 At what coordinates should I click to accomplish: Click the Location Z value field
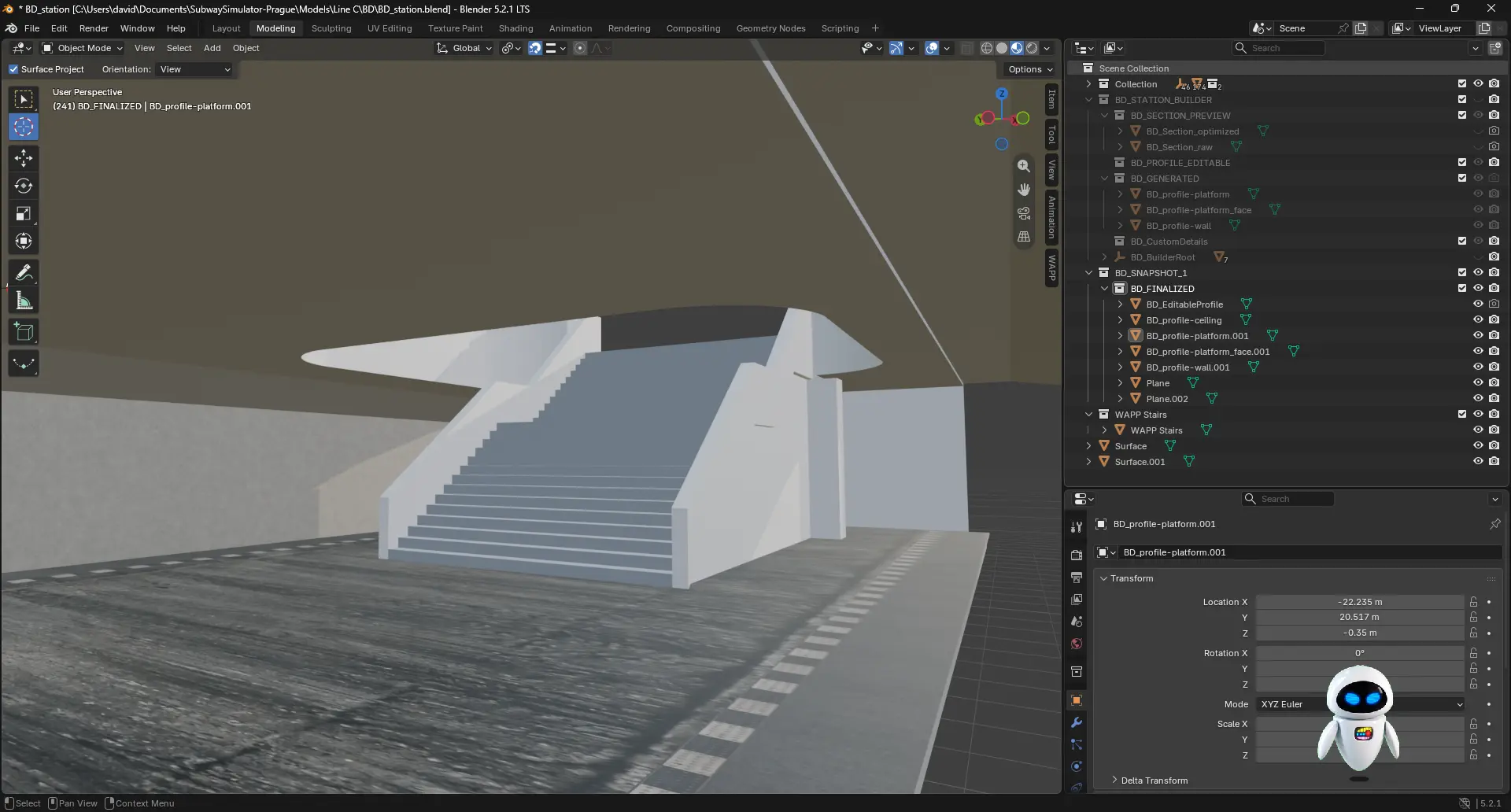click(x=1359, y=633)
